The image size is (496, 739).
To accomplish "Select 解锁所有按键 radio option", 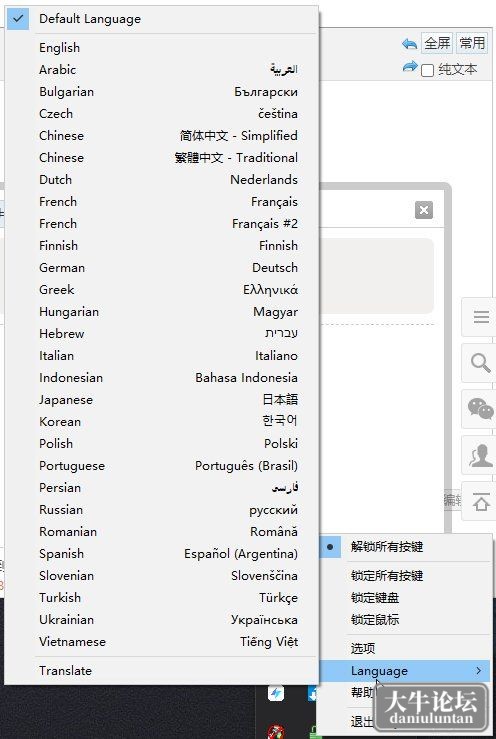I will coord(405,547).
